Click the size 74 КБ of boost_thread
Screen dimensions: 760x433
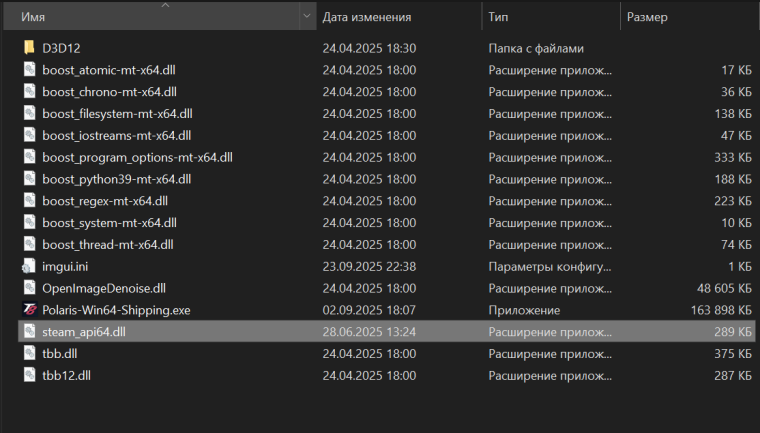(736, 245)
